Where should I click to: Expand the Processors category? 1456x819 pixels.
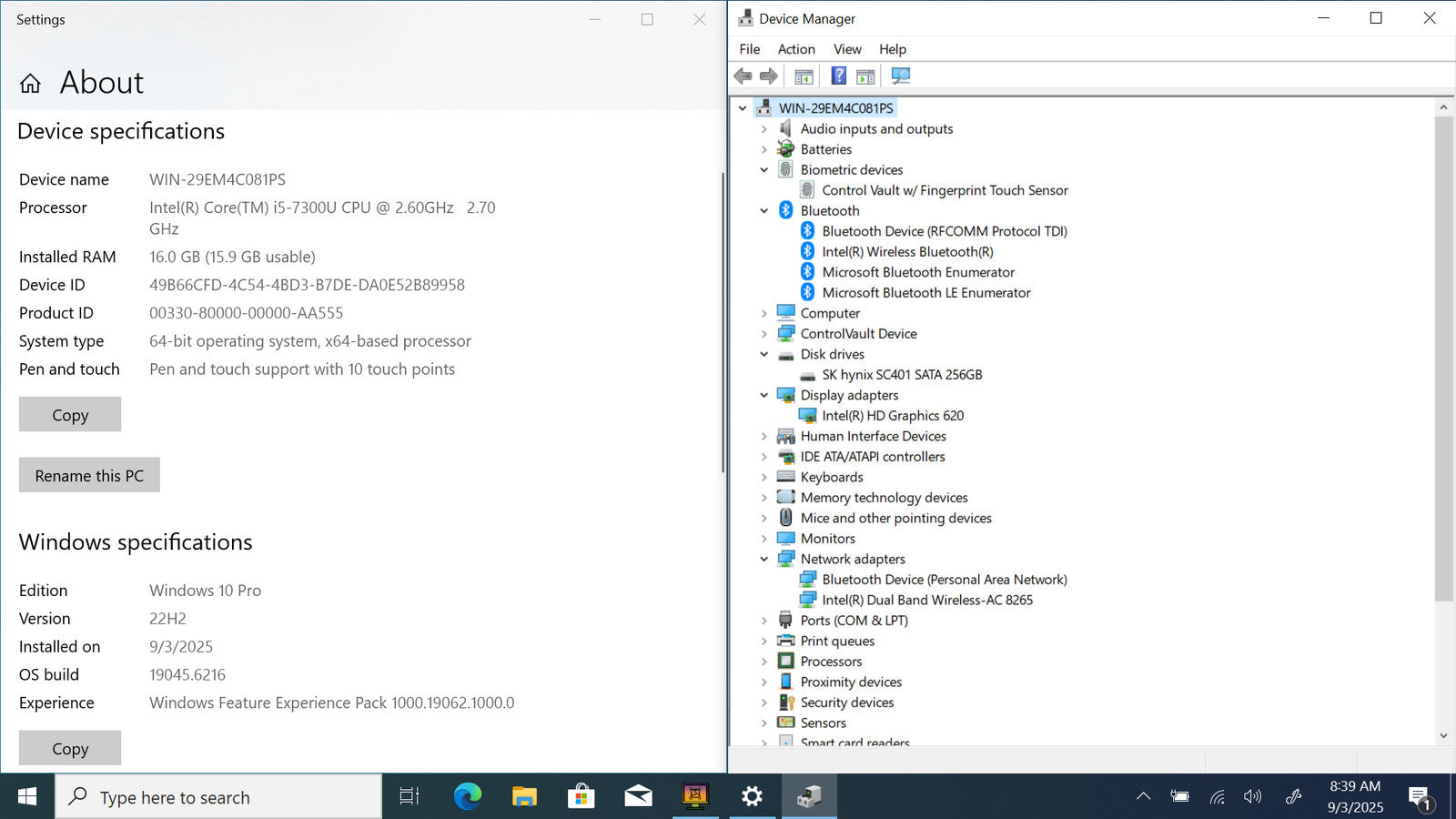[764, 662]
